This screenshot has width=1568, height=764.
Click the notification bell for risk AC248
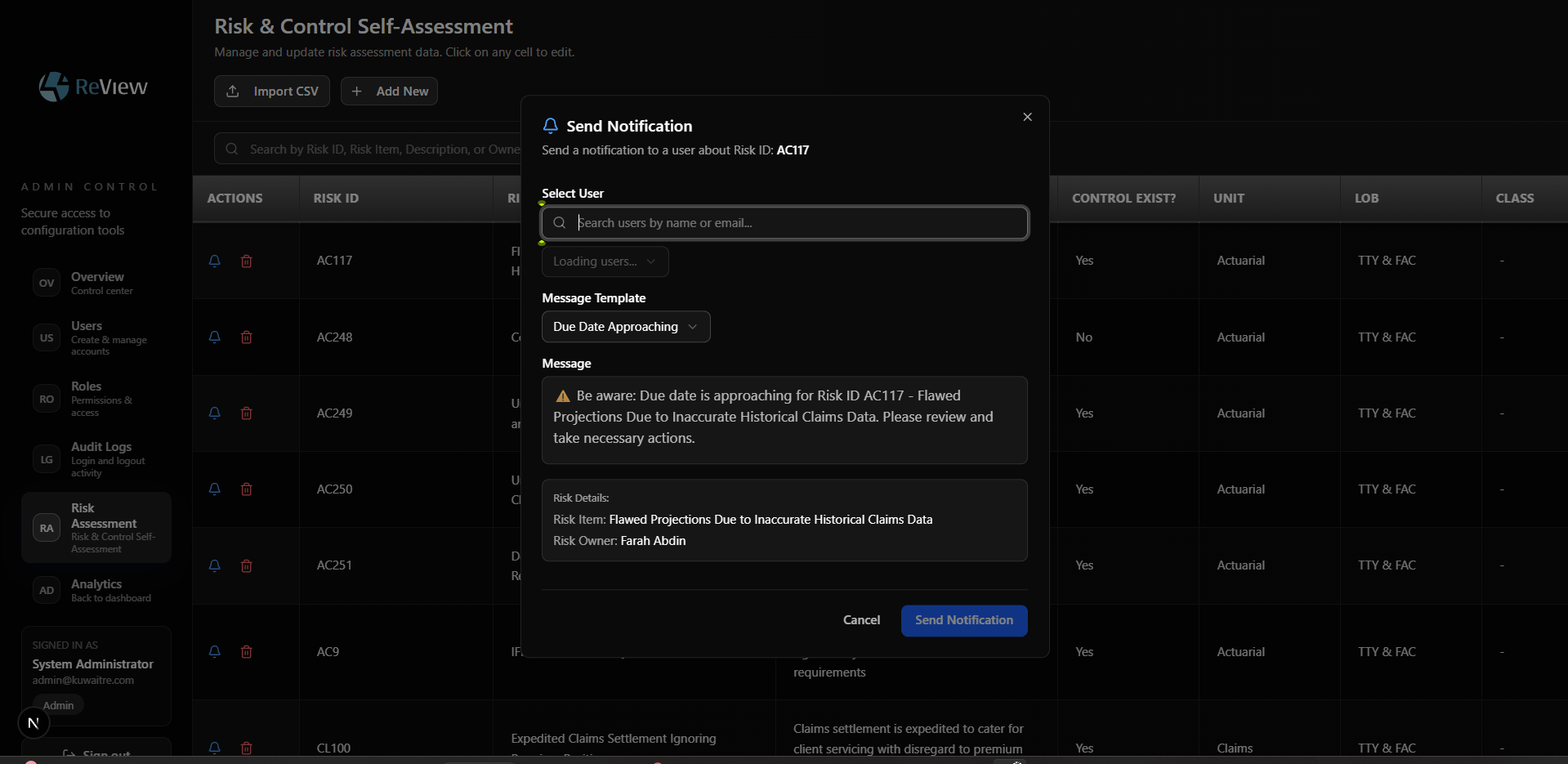tap(214, 337)
